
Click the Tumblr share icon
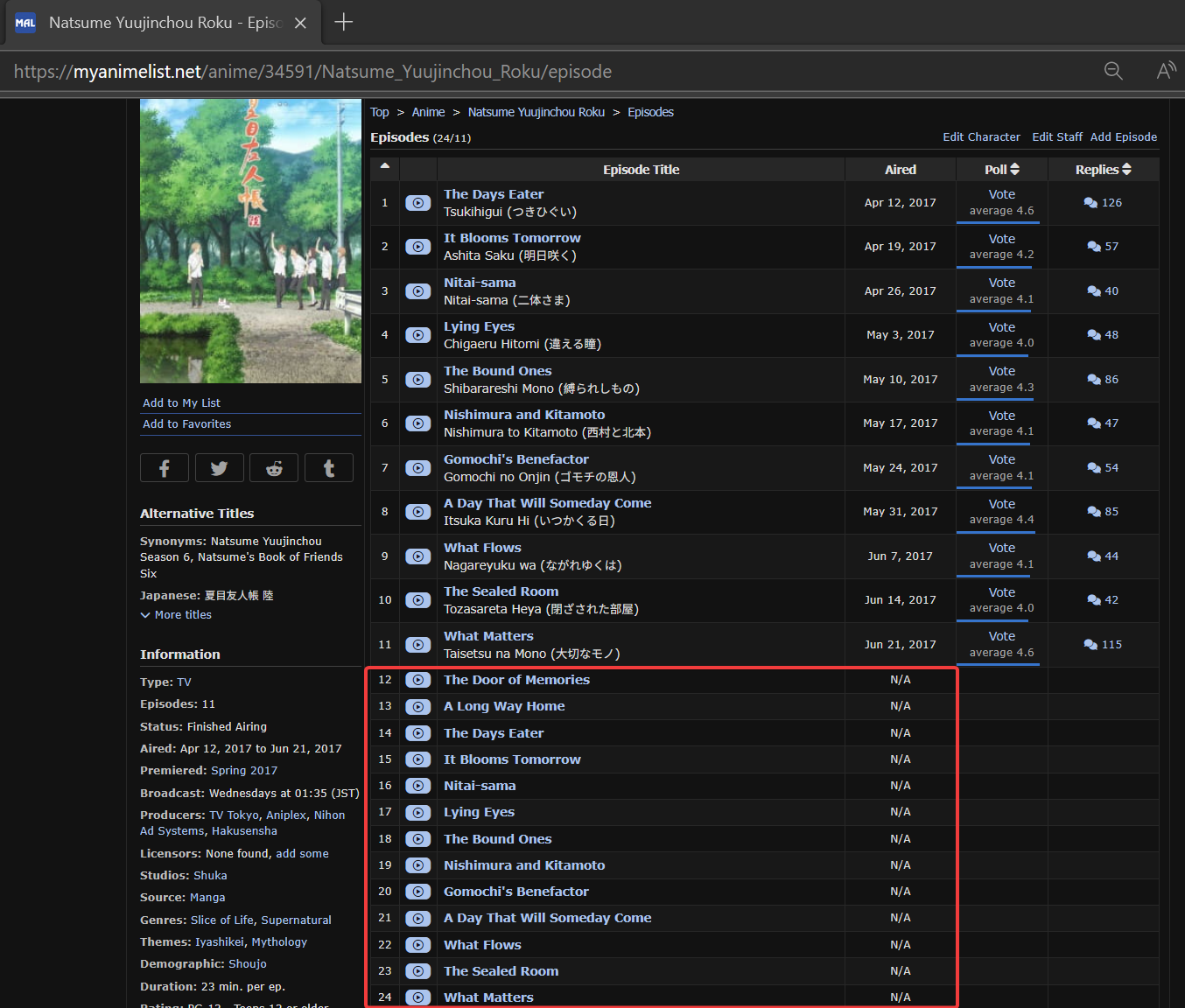(329, 468)
